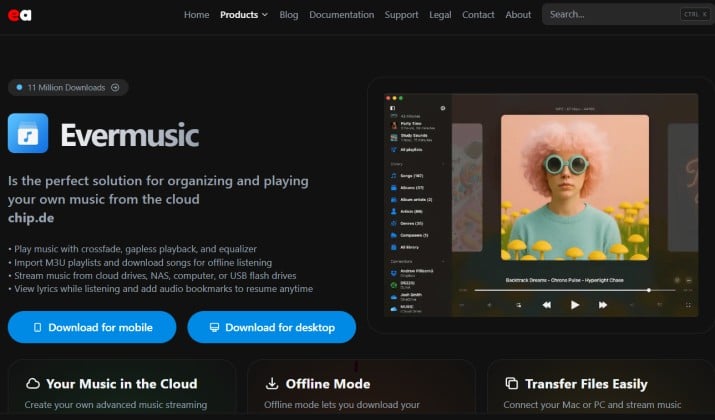This screenshot has height=420, width=715.
Task: Select Album artists in the preview library list
Action: tap(411, 200)
